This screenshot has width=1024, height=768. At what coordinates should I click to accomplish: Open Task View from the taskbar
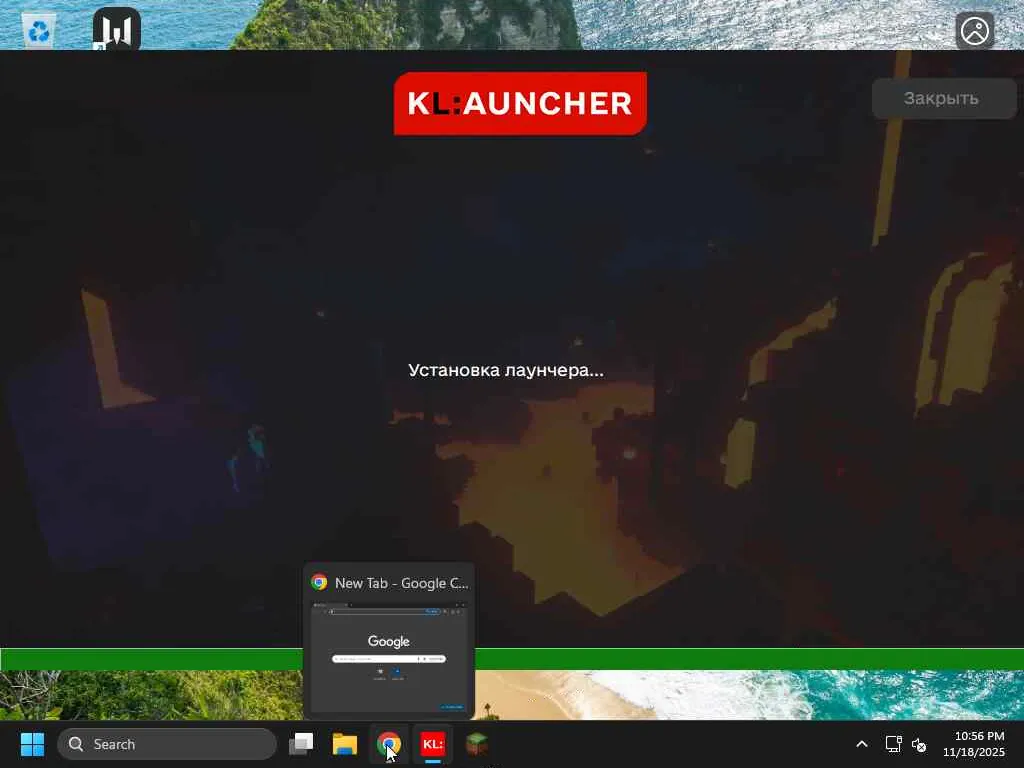(301, 744)
